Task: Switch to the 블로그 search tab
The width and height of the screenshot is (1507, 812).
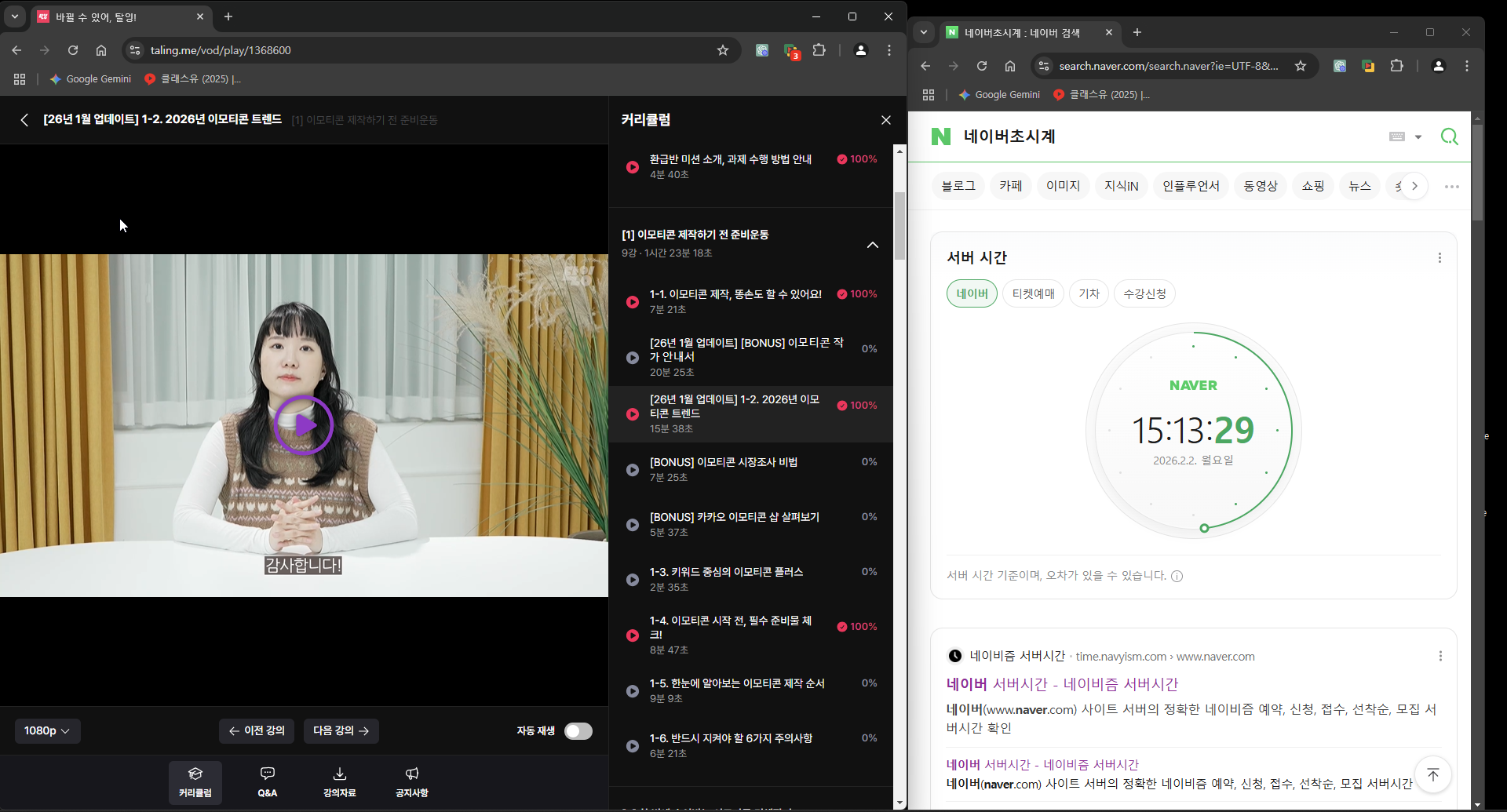Action: (958, 186)
